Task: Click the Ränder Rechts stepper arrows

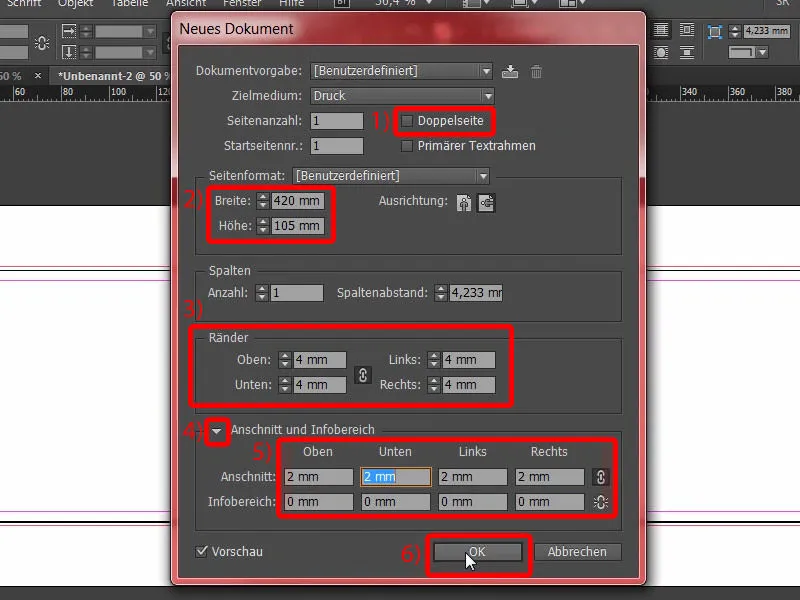Action: pos(434,385)
